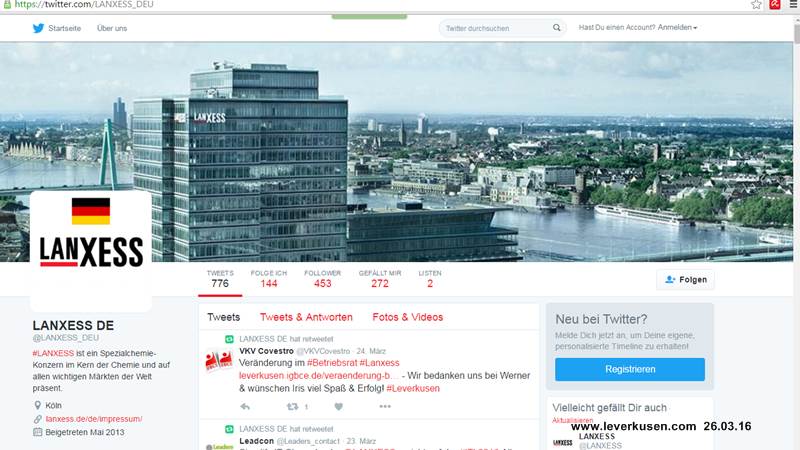The width and height of the screenshot is (800, 450).
Task: Bookmark page with the star icon
Action: coord(756,5)
